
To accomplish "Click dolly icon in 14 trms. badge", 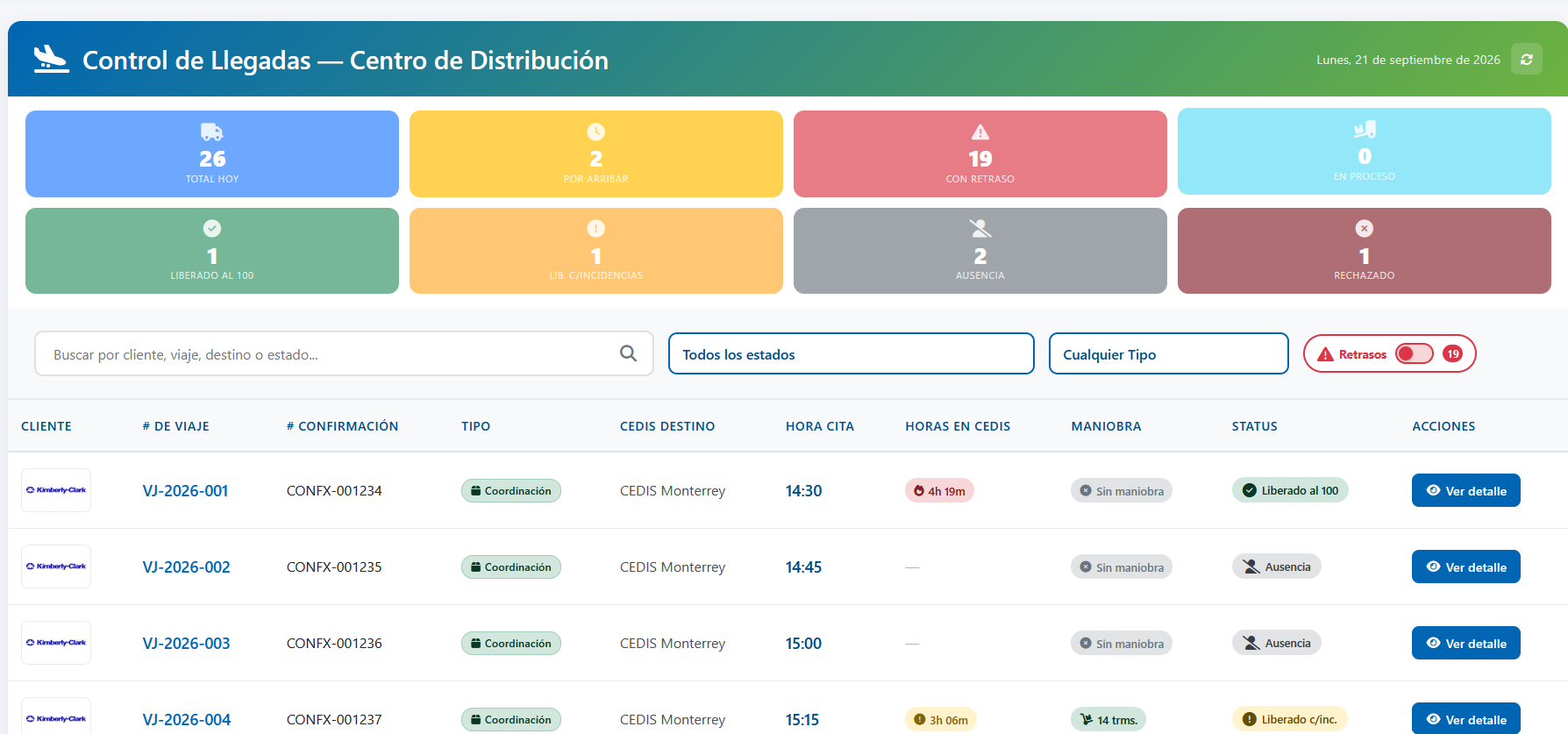I will click(1087, 720).
